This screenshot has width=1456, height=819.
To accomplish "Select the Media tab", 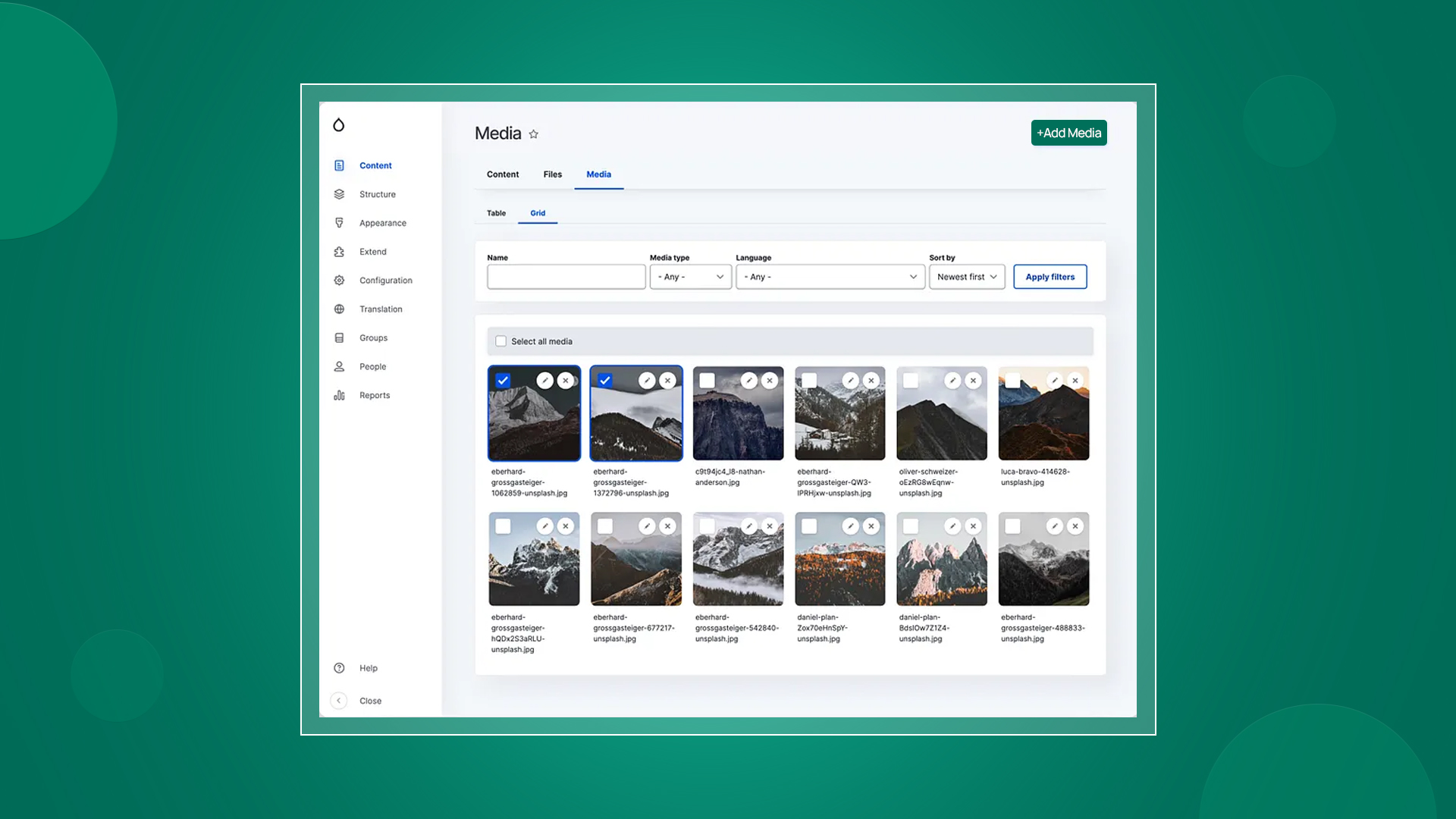I will [598, 174].
